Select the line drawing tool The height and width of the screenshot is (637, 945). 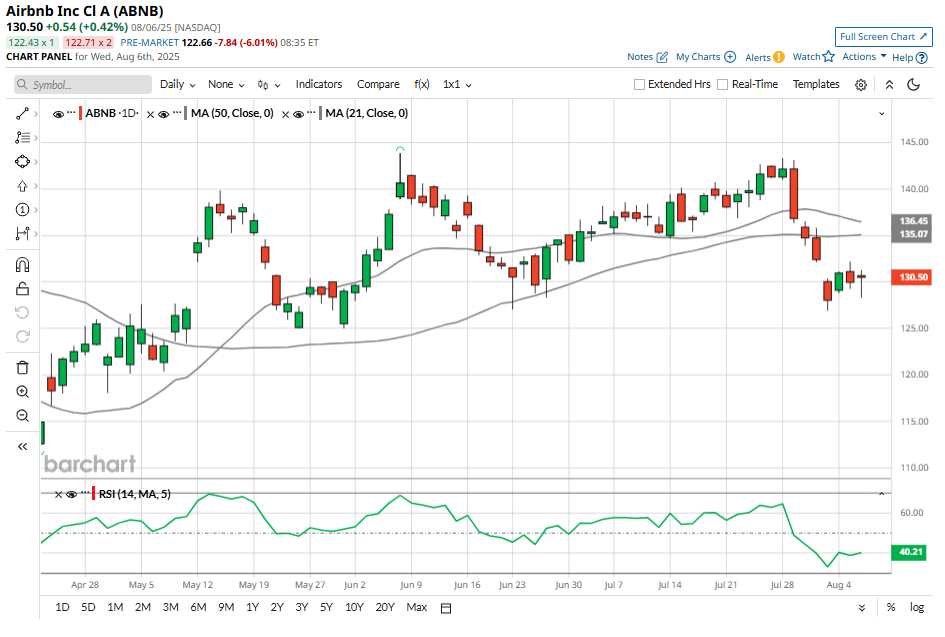point(22,113)
